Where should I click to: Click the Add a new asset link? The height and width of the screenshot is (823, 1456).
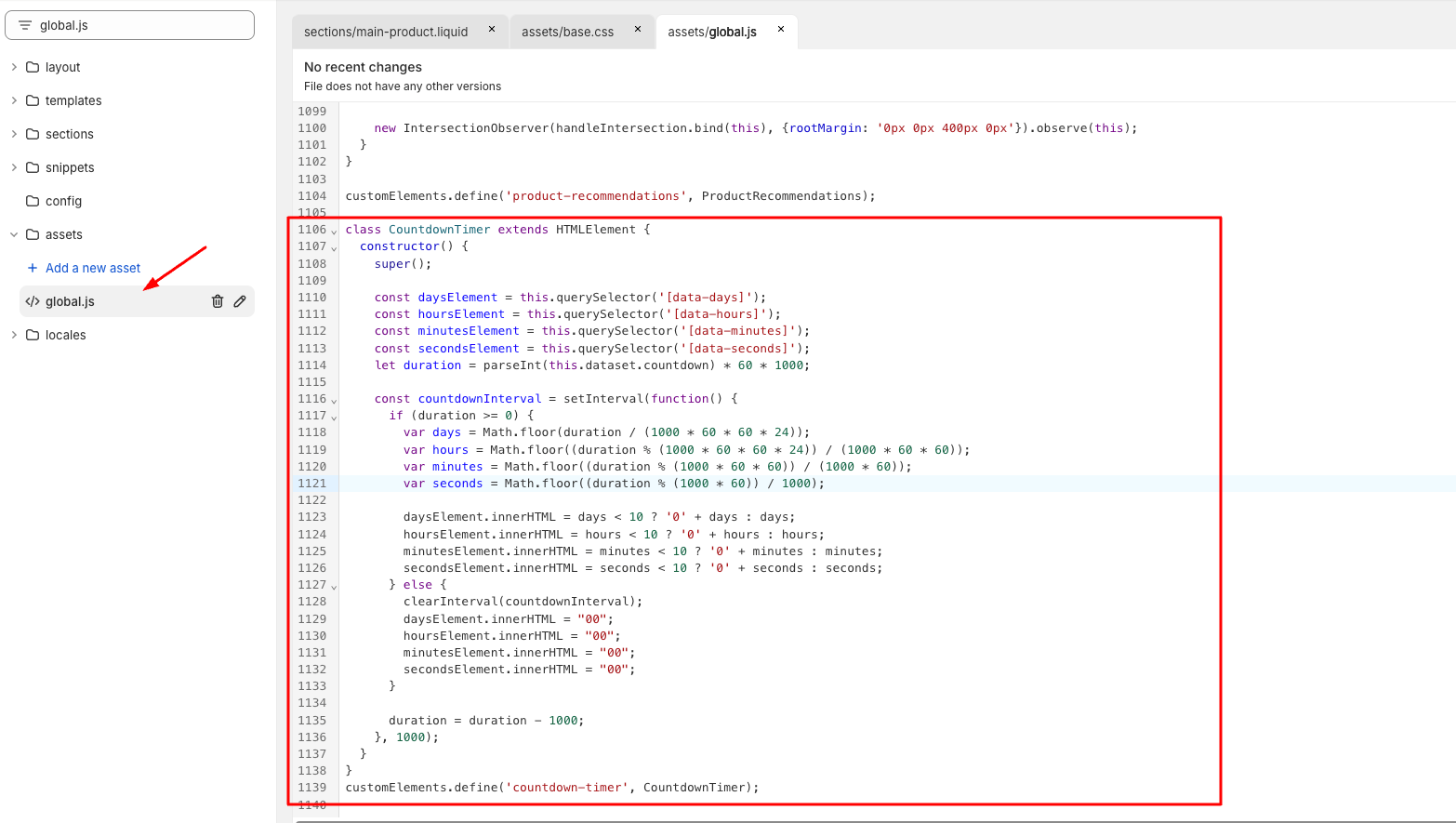point(93,268)
